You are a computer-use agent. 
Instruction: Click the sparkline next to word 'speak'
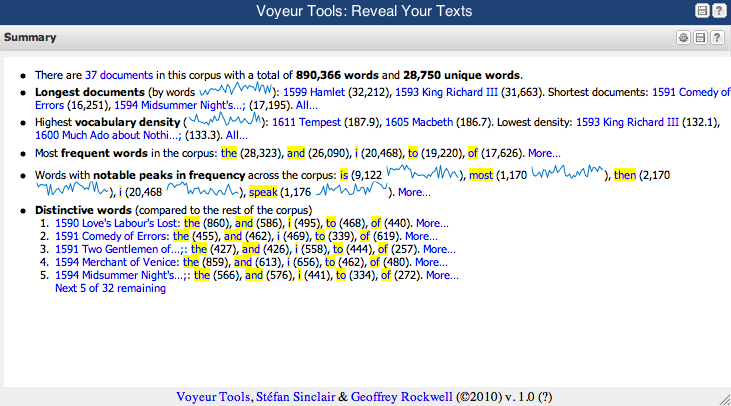tap(352, 189)
